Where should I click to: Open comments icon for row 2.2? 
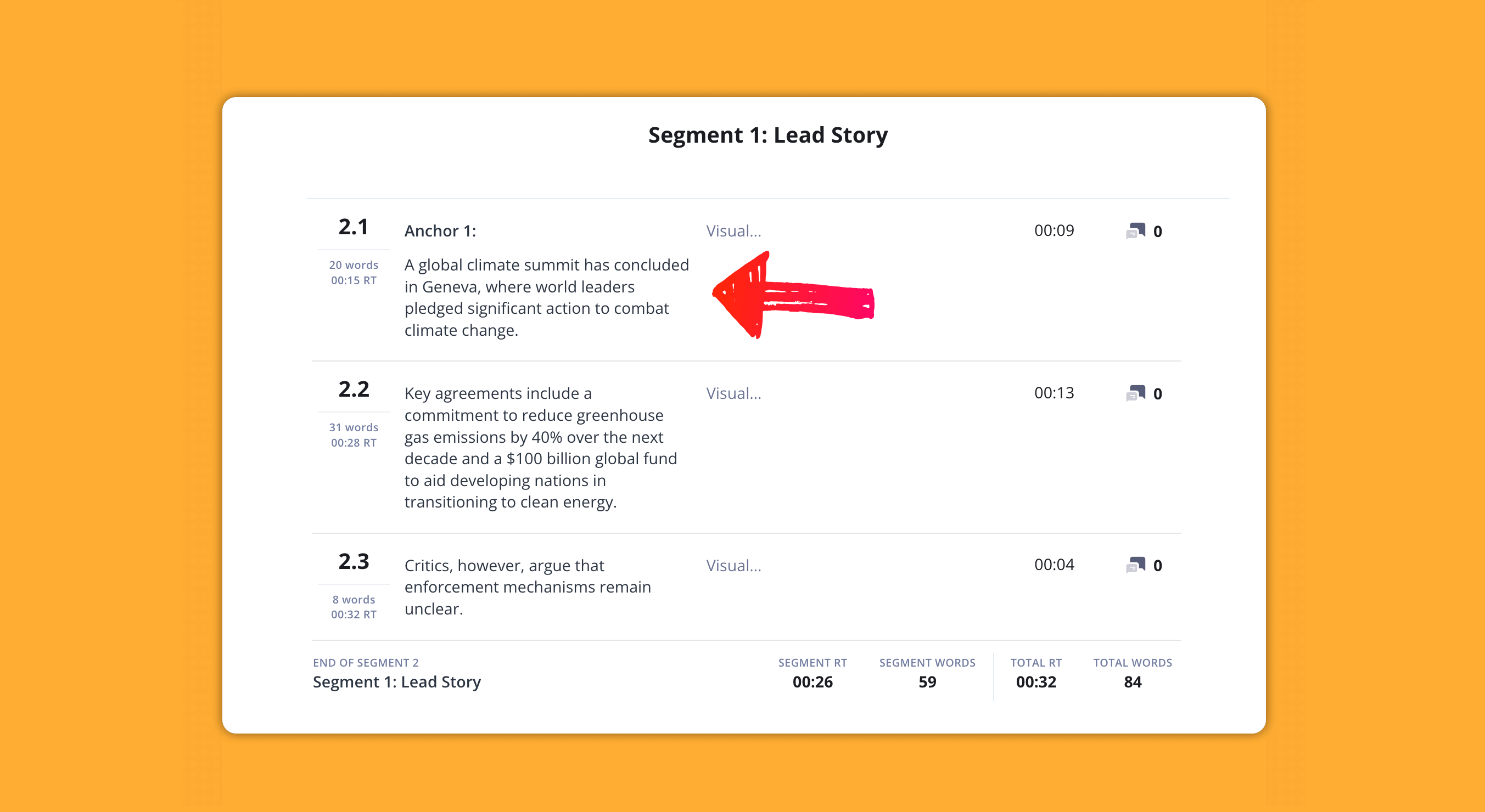click(1136, 393)
